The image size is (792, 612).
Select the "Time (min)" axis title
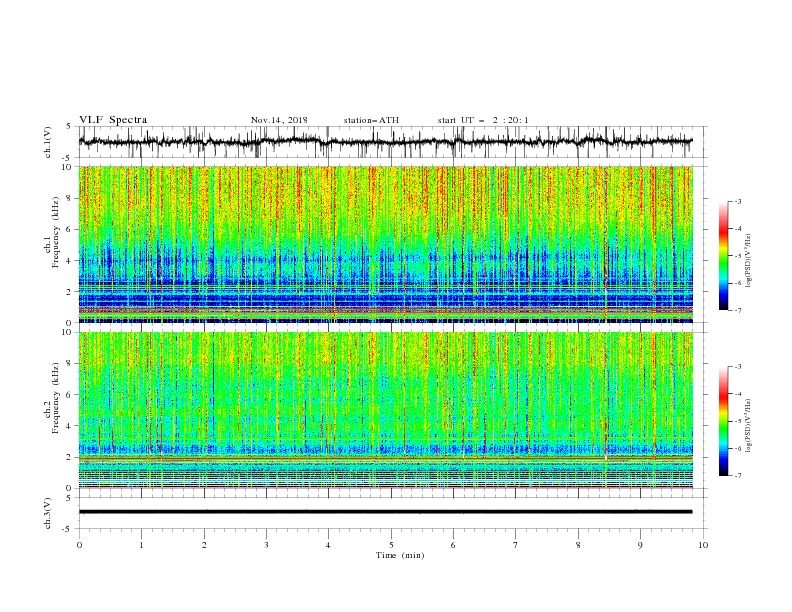(x=400, y=555)
